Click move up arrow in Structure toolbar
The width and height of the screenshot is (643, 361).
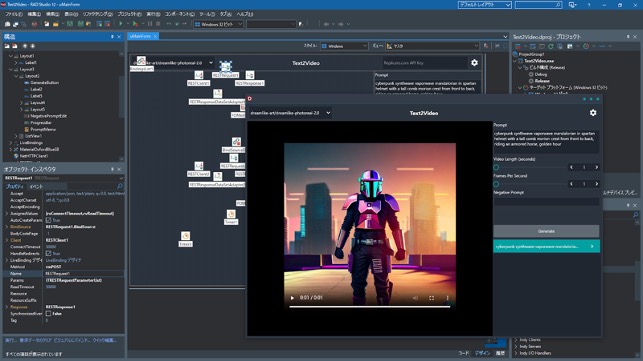(x=25, y=46)
